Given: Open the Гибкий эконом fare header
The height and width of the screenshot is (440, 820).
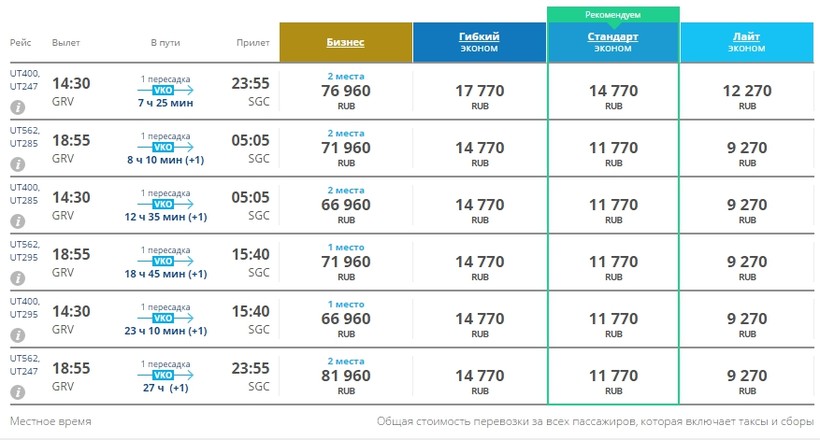Looking at the screenshot, I should [480, 42].
